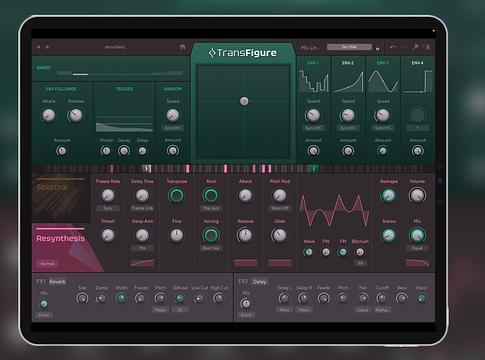The height and width of the screenshot is (360, 485).
Task: Click the curve display below Delay Amt
Action: (x=143, y=263)
